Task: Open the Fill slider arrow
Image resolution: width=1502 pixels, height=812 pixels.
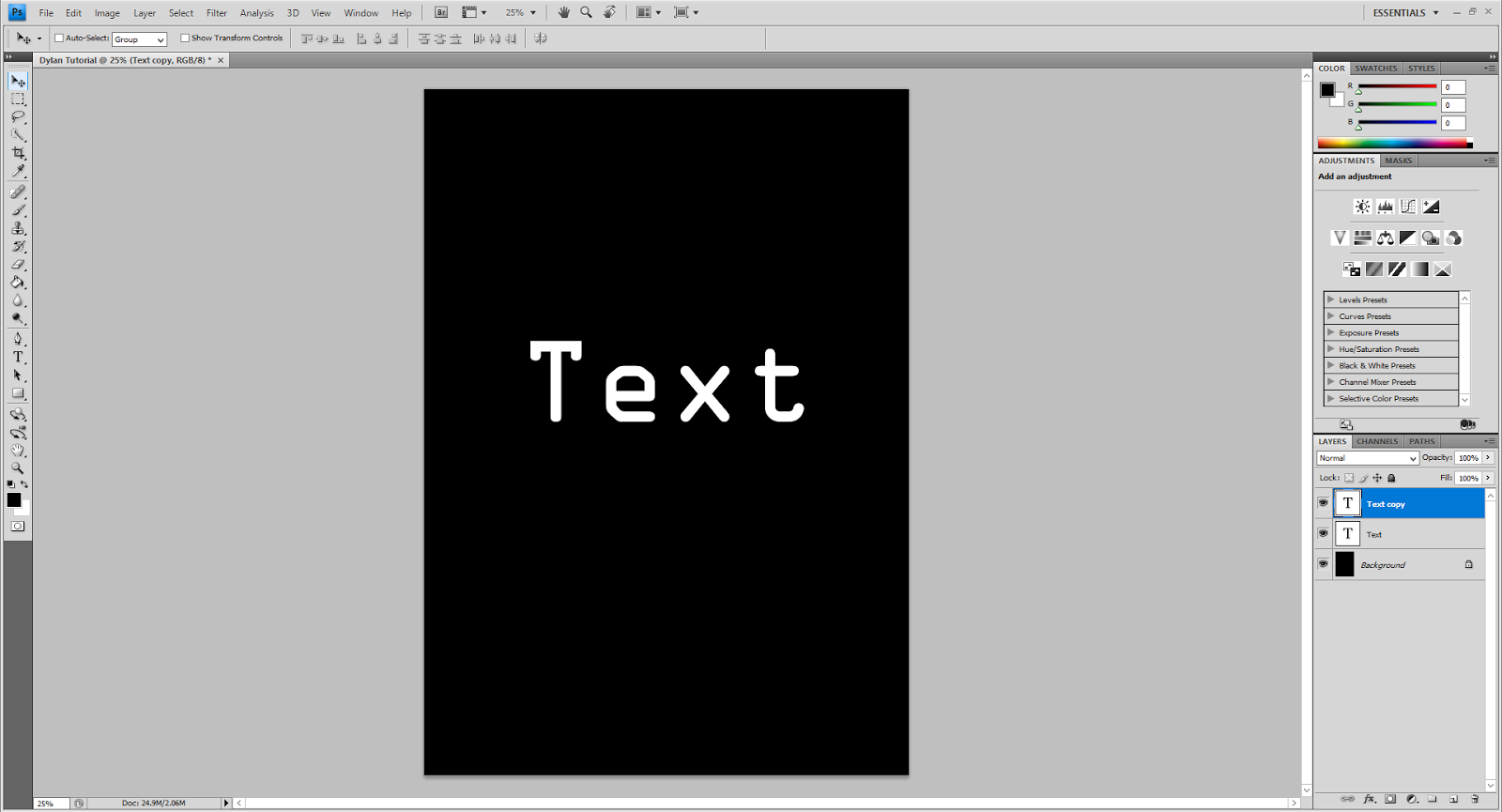Action: click(x=1488, y=478)
